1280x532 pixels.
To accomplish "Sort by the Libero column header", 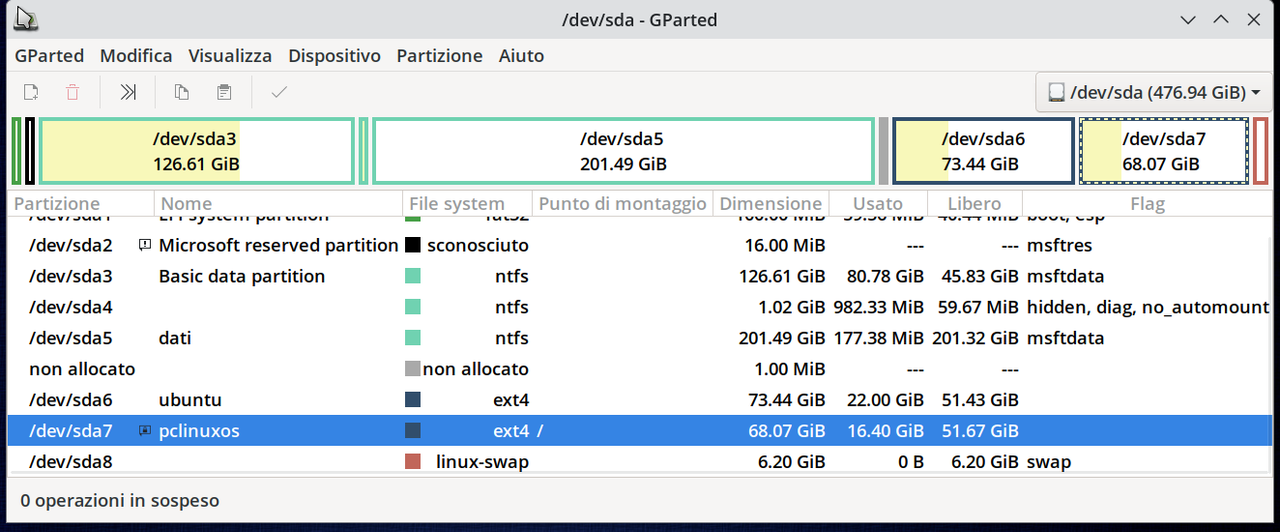I will point(975,204).
